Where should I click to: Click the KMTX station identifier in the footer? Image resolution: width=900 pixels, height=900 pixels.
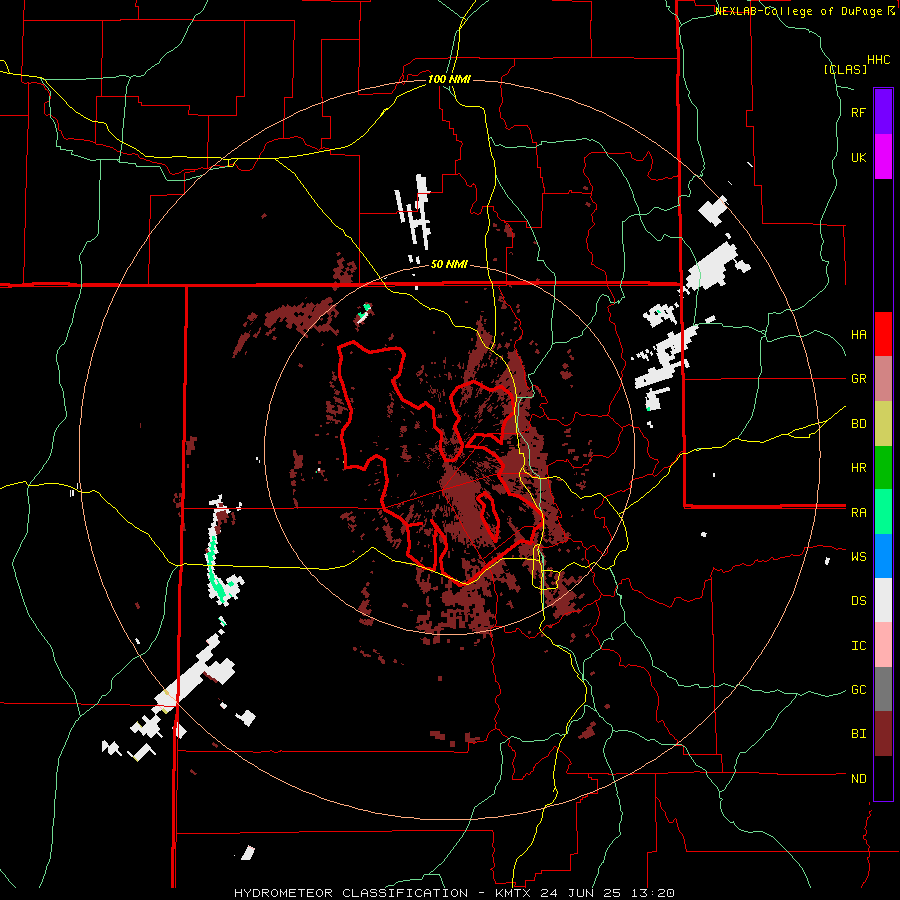tap(515, 893)
